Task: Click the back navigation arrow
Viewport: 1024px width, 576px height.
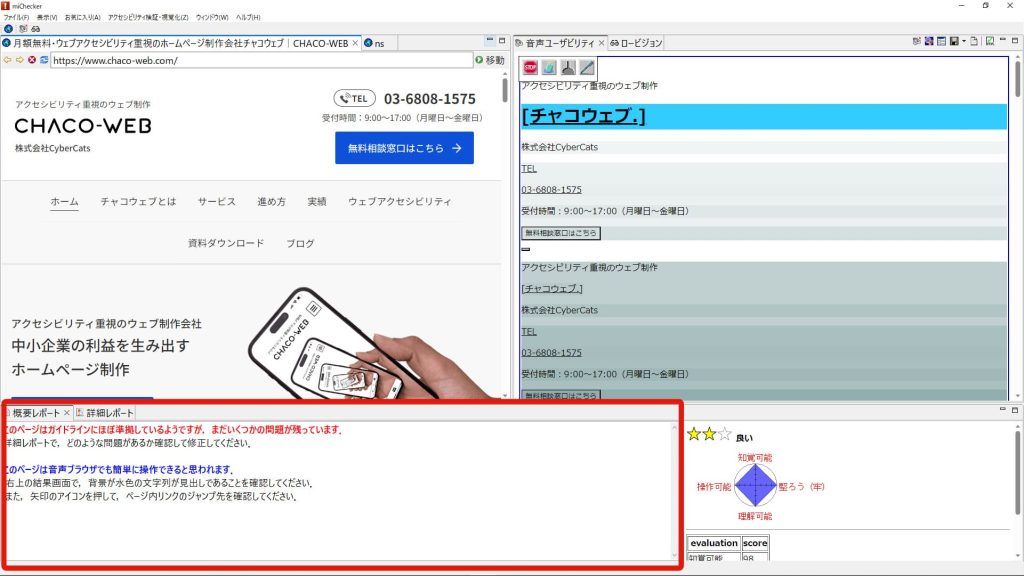Action: coord(8,60)
